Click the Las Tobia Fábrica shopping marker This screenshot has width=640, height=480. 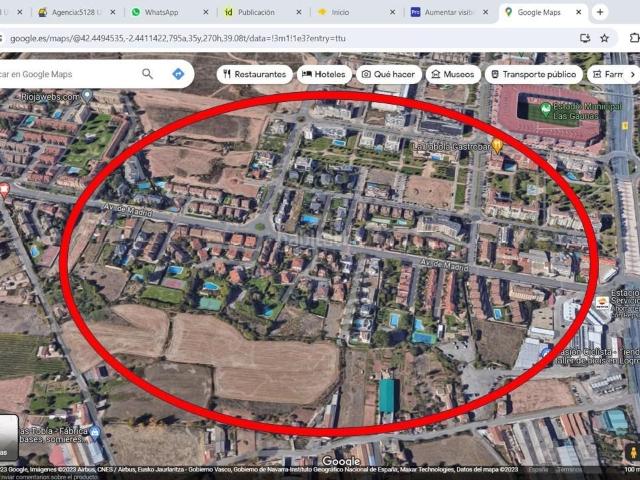click(x=95, y=432)
